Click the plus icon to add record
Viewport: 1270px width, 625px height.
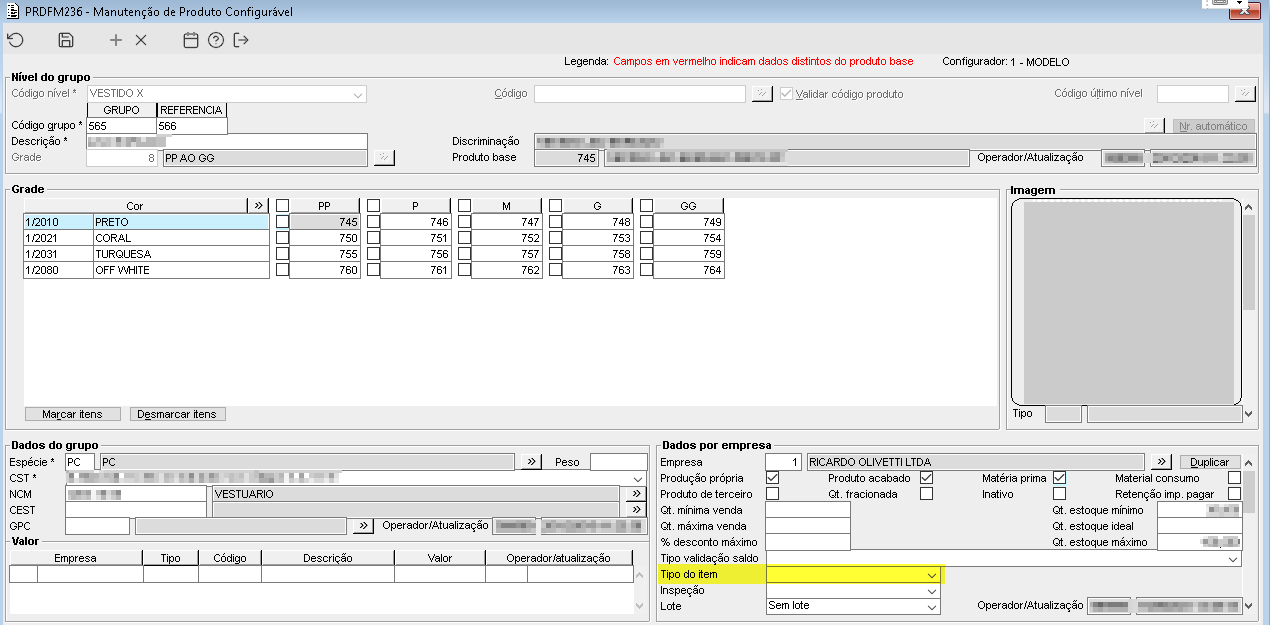(116, 40)
